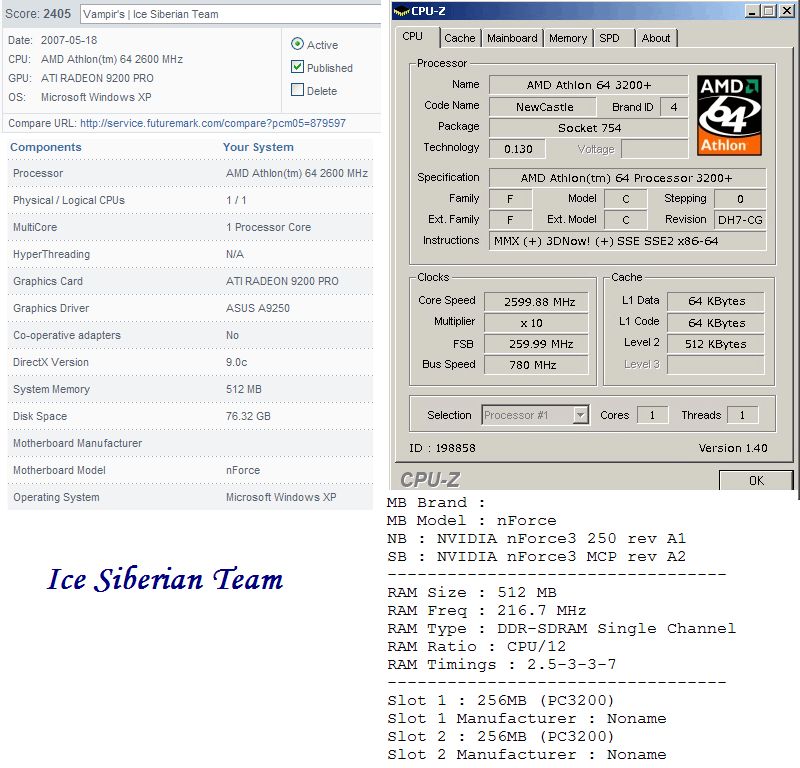Click the Bus Speed value 780 MHz
This screenshot has height=768, width=800.
[x=536, y=365]
